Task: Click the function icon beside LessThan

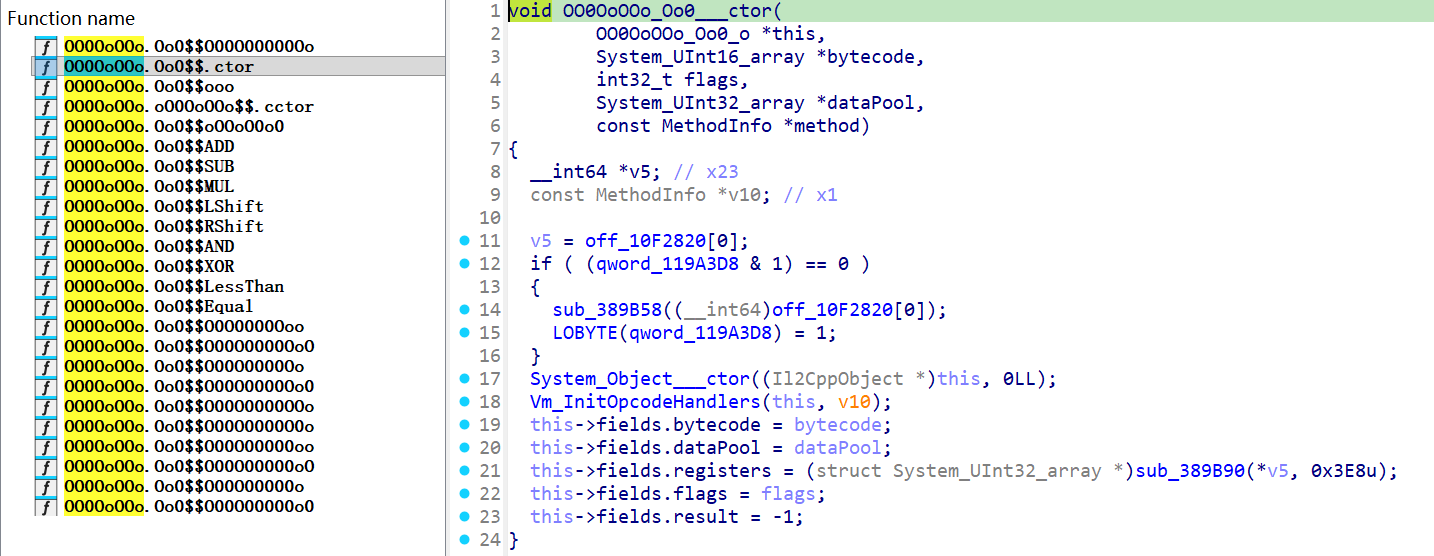Action: [x=45, y=287]
